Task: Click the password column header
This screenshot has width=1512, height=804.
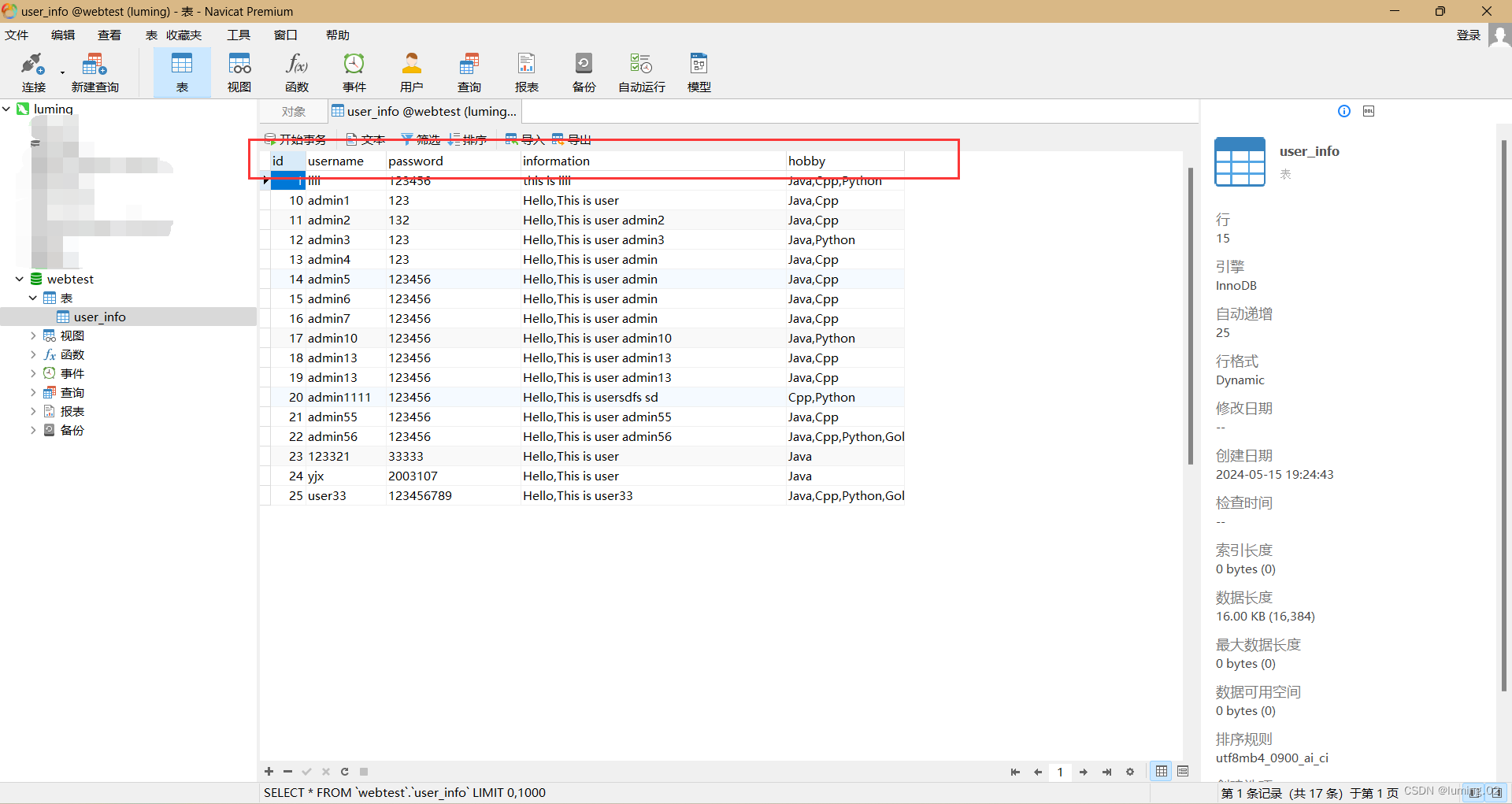Action: 454,161
